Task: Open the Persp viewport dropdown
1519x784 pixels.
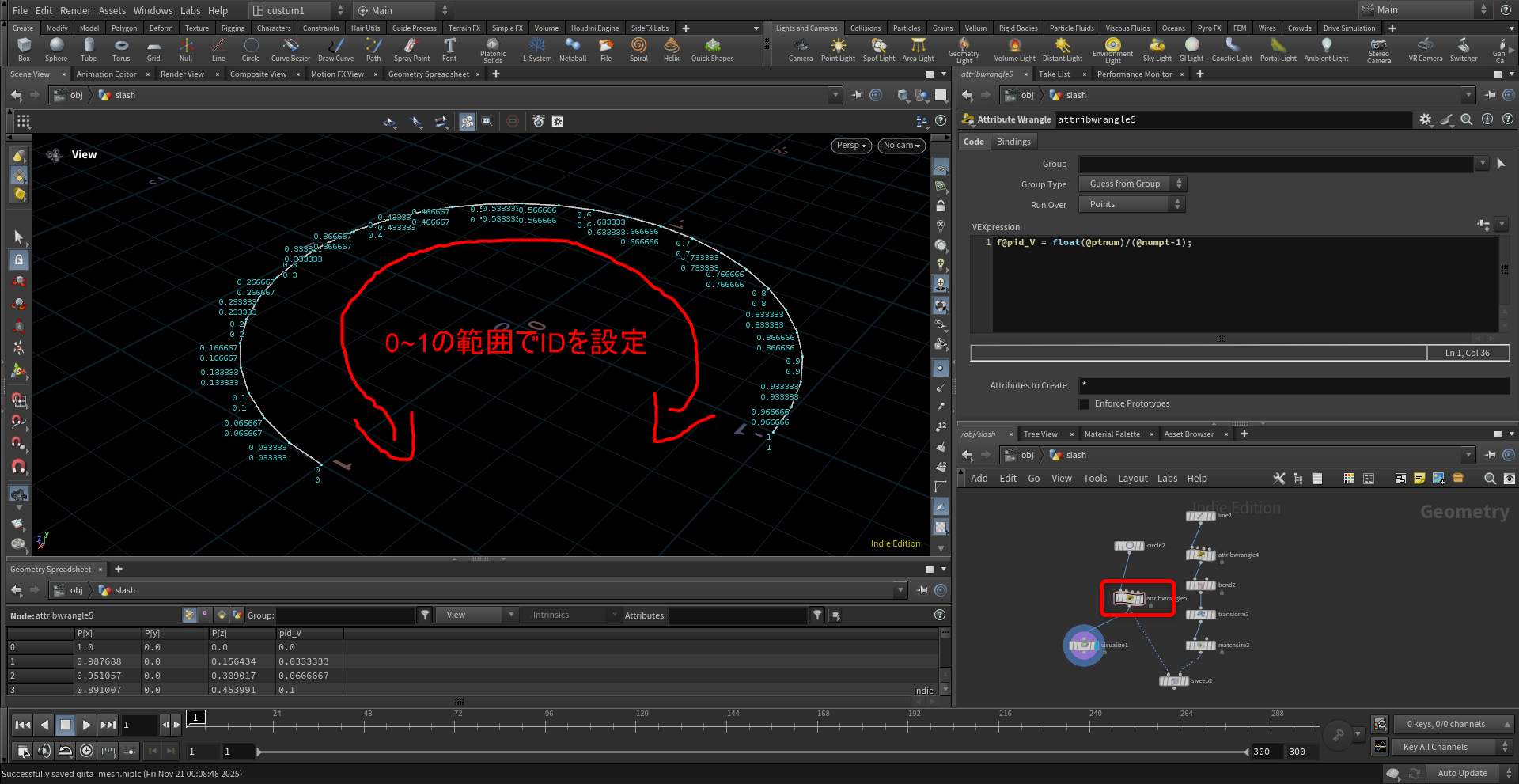Action: (851, 146)
